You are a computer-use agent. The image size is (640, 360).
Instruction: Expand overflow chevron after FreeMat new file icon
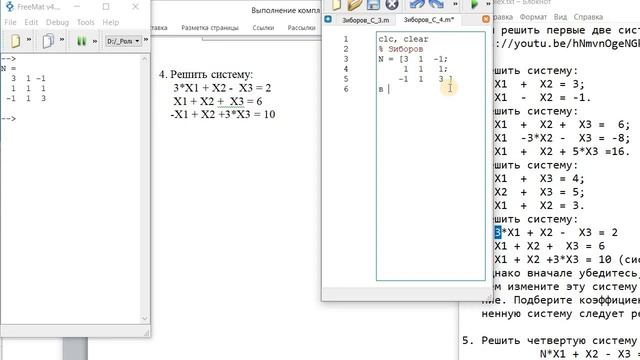tap(29, 40)
